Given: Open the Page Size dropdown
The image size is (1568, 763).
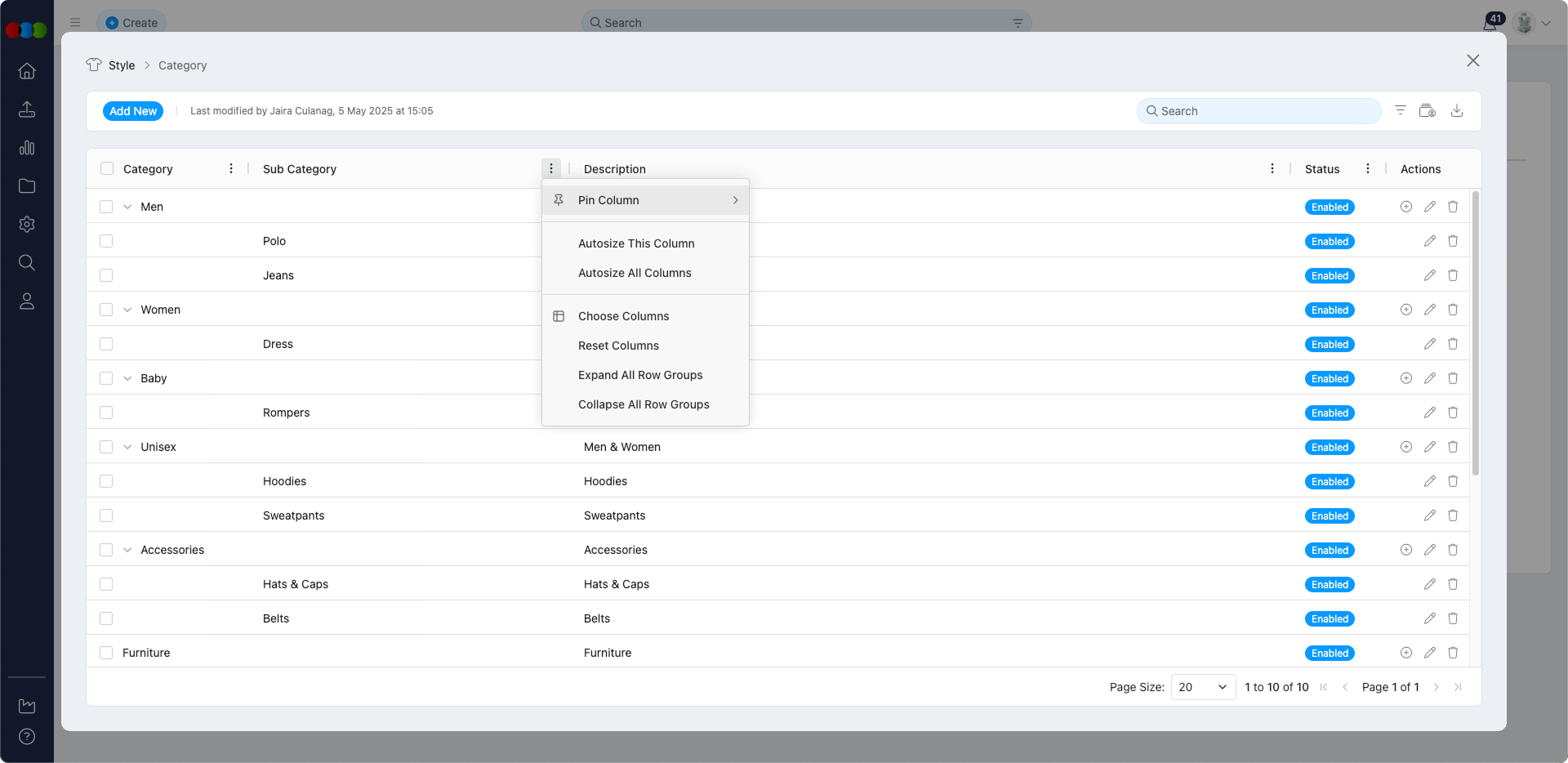Looking at the screenshot, I should tap(1202, 687).
